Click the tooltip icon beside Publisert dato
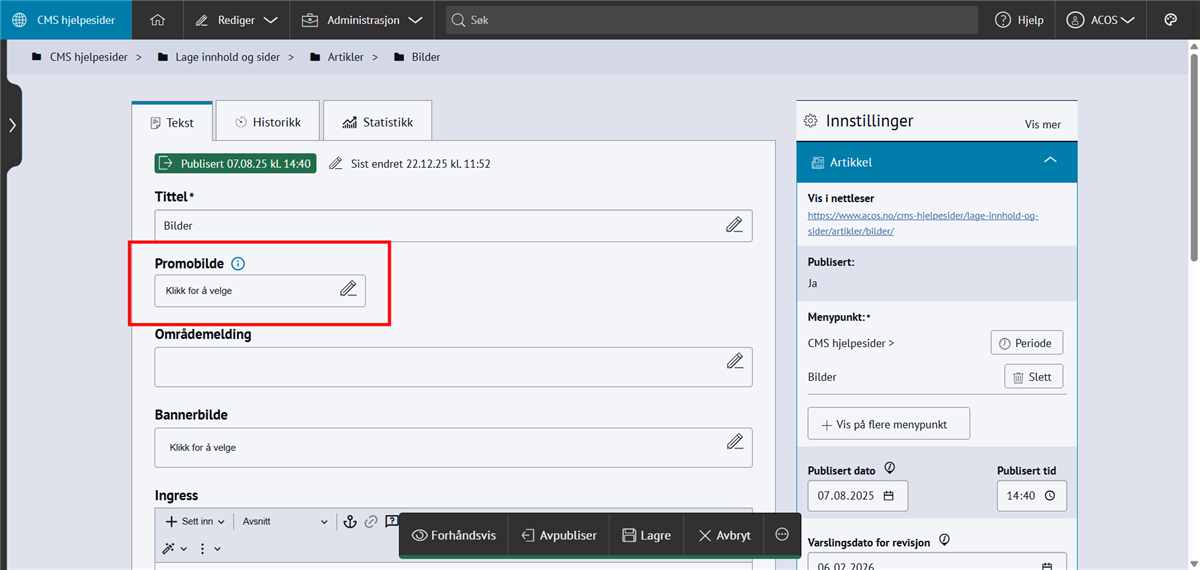 889,468
